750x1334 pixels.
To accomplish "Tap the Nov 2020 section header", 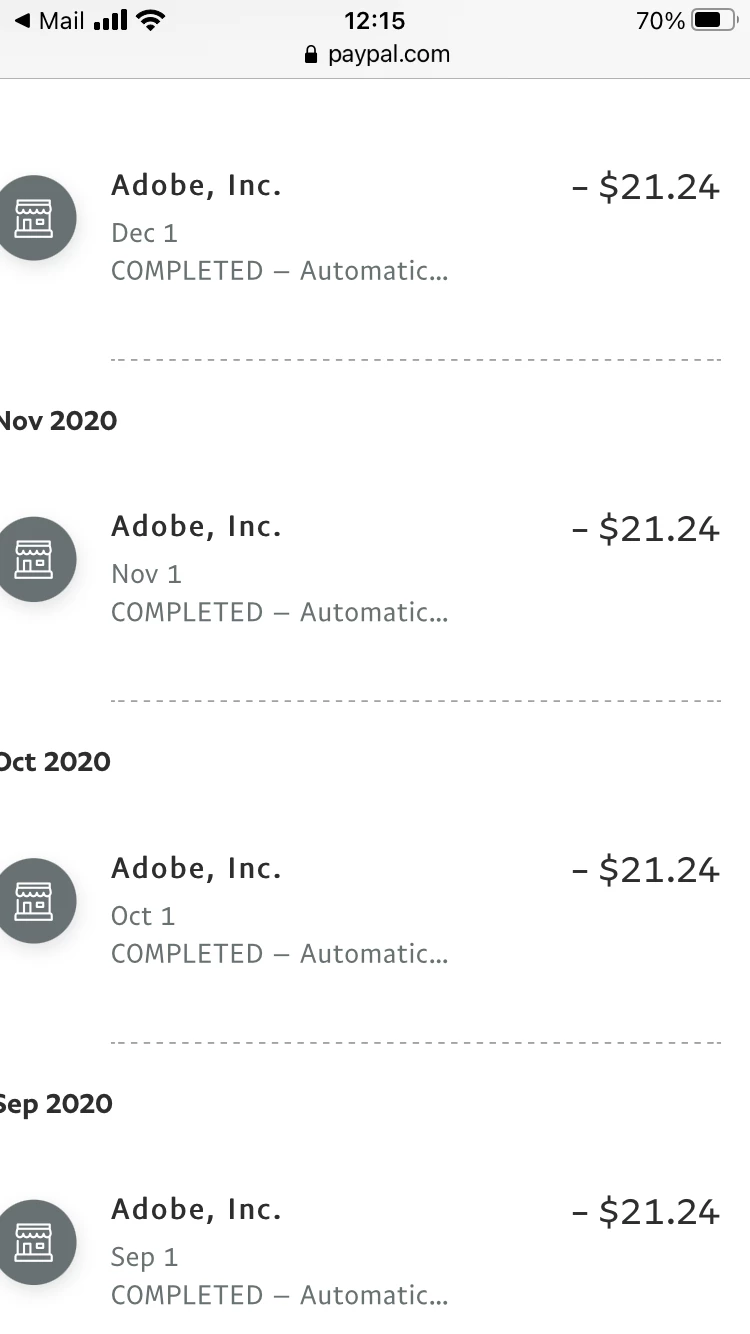I will [58, 421].
